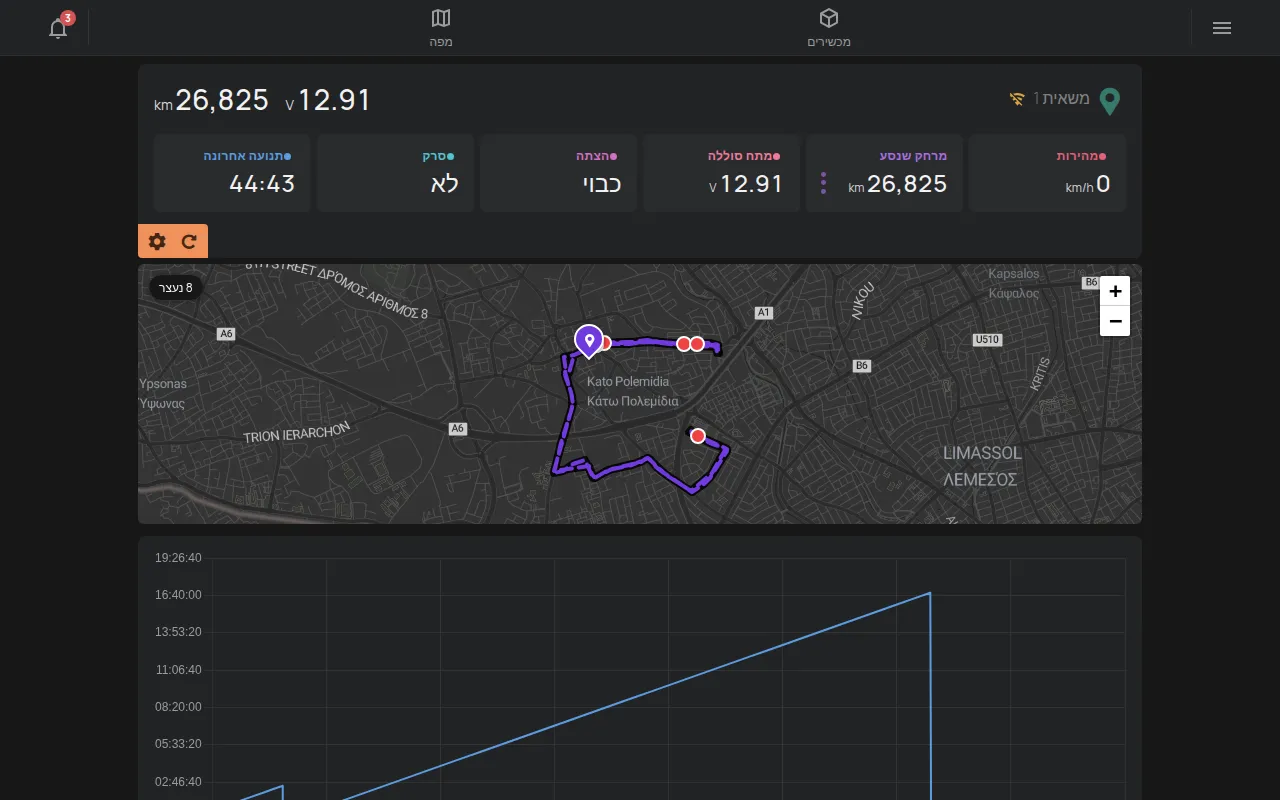1280x800 pixels.
Task: Click the yellow no-signal icon near משאית 1
Action: [x=1017, y=99]
